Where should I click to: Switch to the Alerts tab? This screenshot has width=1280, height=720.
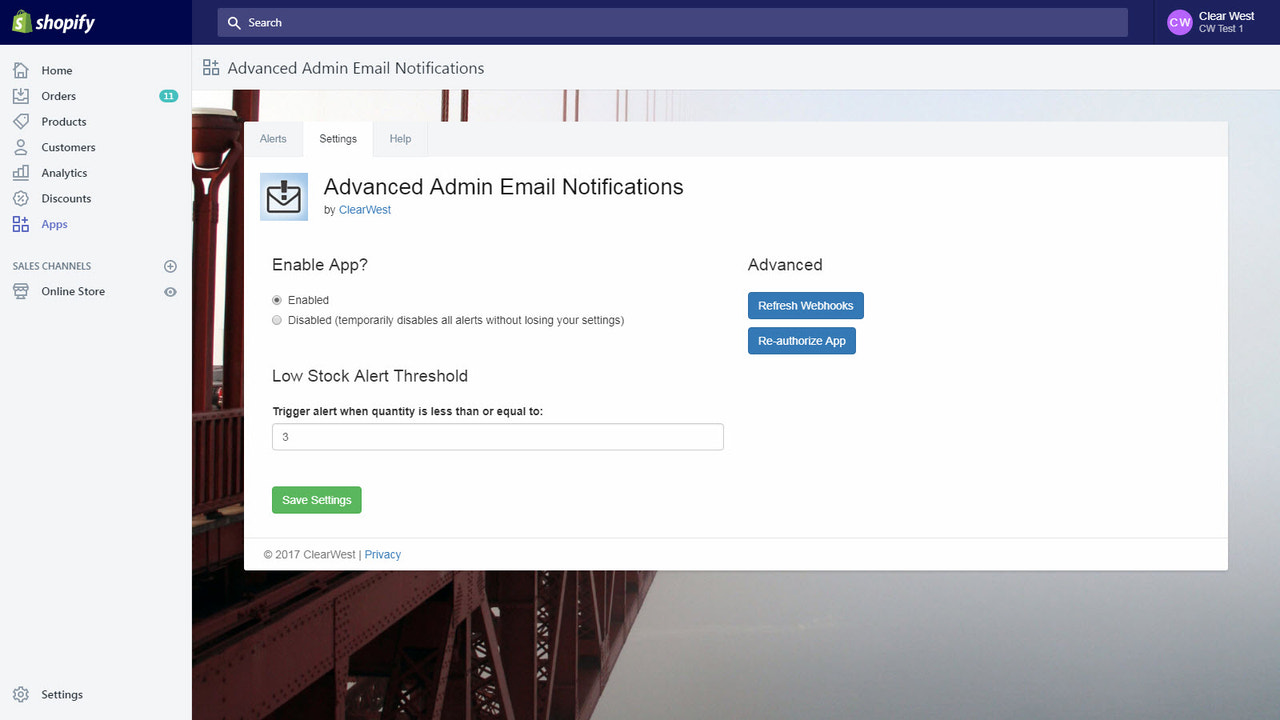(273, 138)
